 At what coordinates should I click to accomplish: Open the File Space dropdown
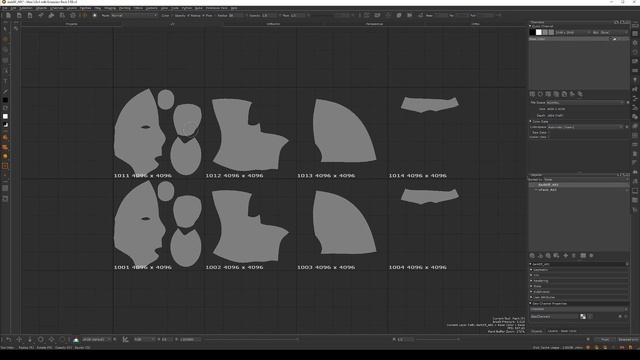pos(585,102)
